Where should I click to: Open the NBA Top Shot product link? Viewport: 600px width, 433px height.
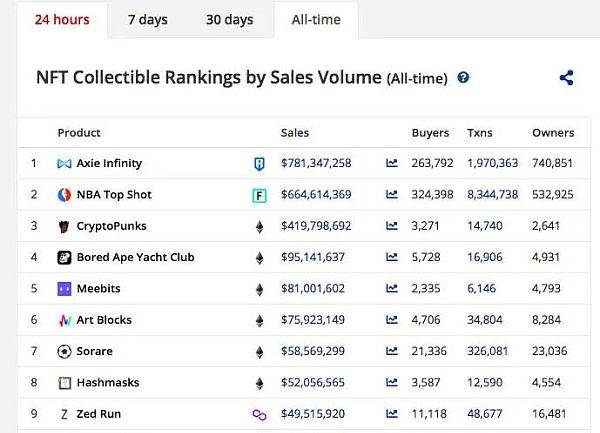tap(114, 195)
